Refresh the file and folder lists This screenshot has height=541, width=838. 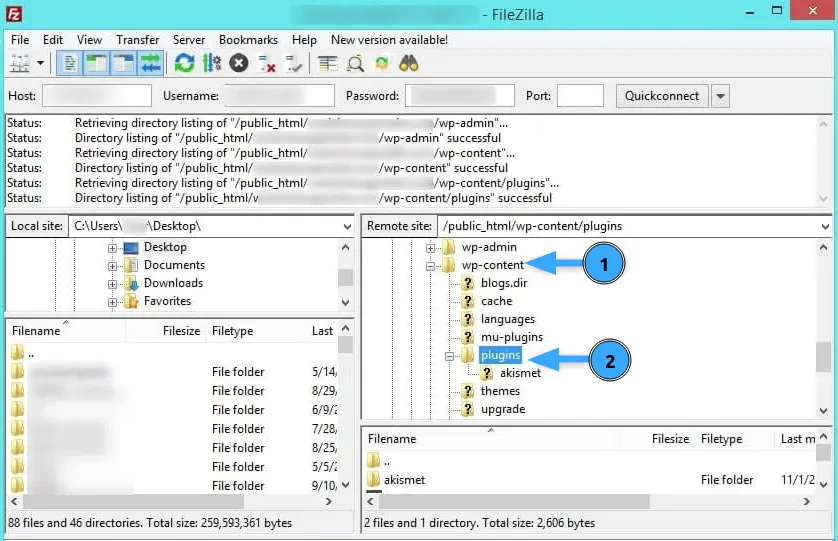click(x=184, y=64)
